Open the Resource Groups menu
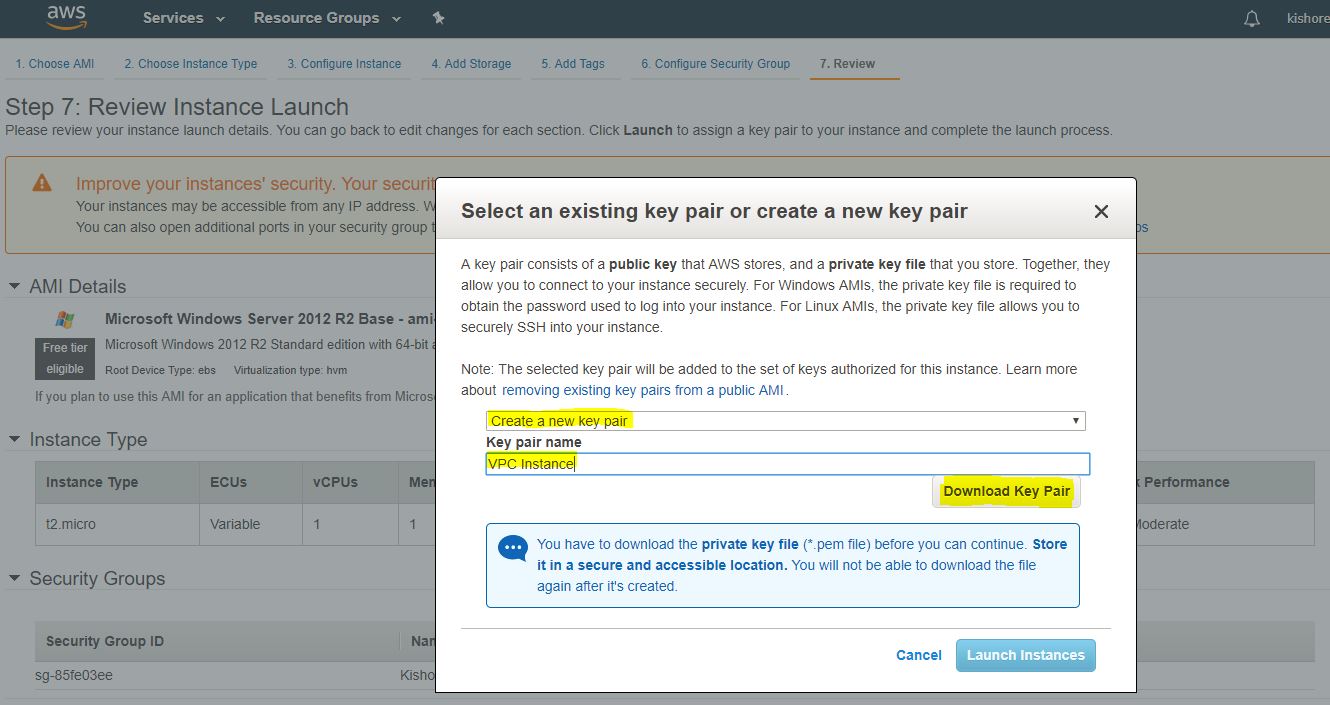Image resolution: width=1330 pixels, height=705 pixels. (326, 18)
